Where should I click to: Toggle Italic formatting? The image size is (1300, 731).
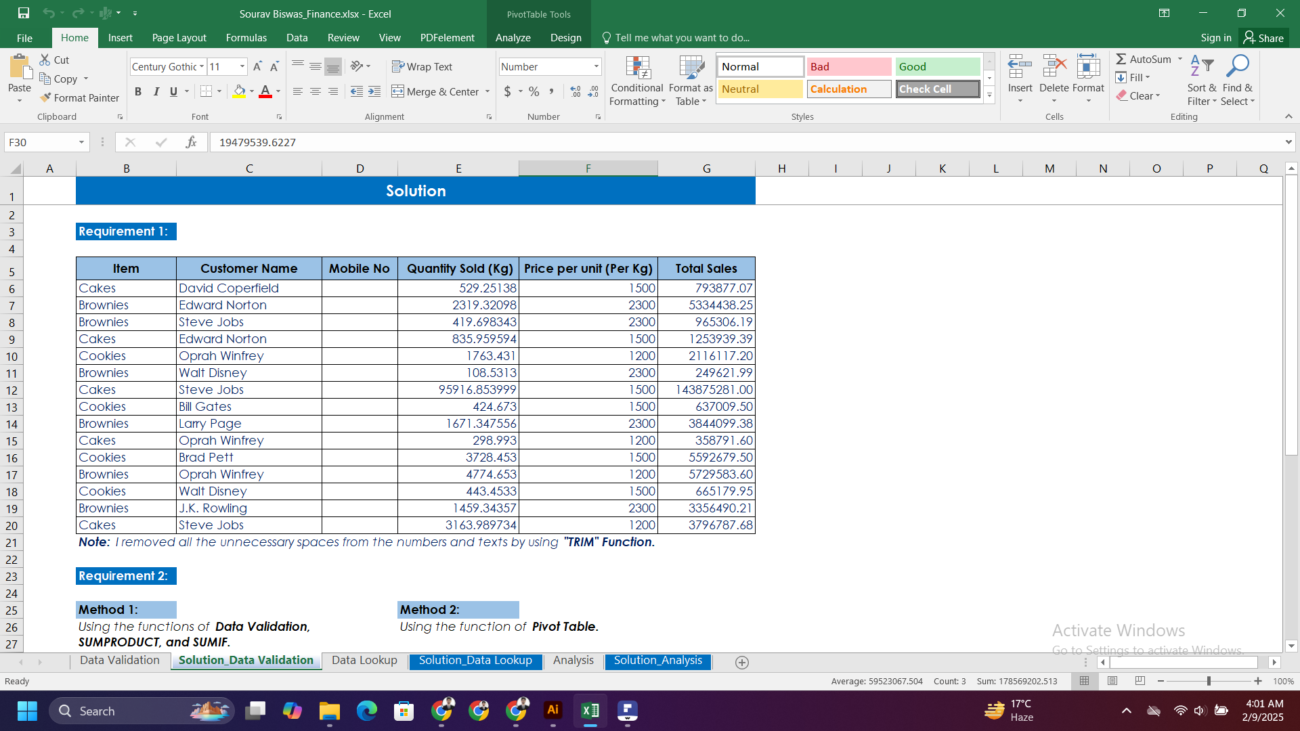(x=156, y=91)
